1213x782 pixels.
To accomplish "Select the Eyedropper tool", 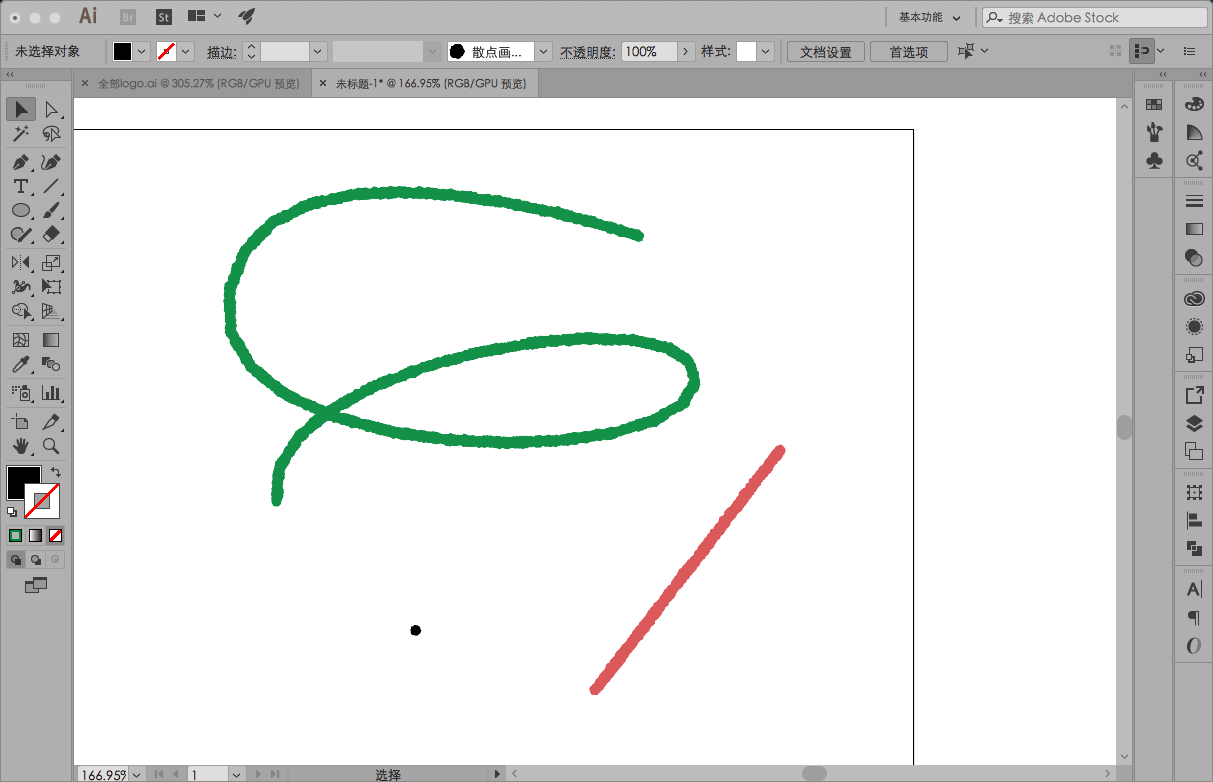I will coord(21,365).
